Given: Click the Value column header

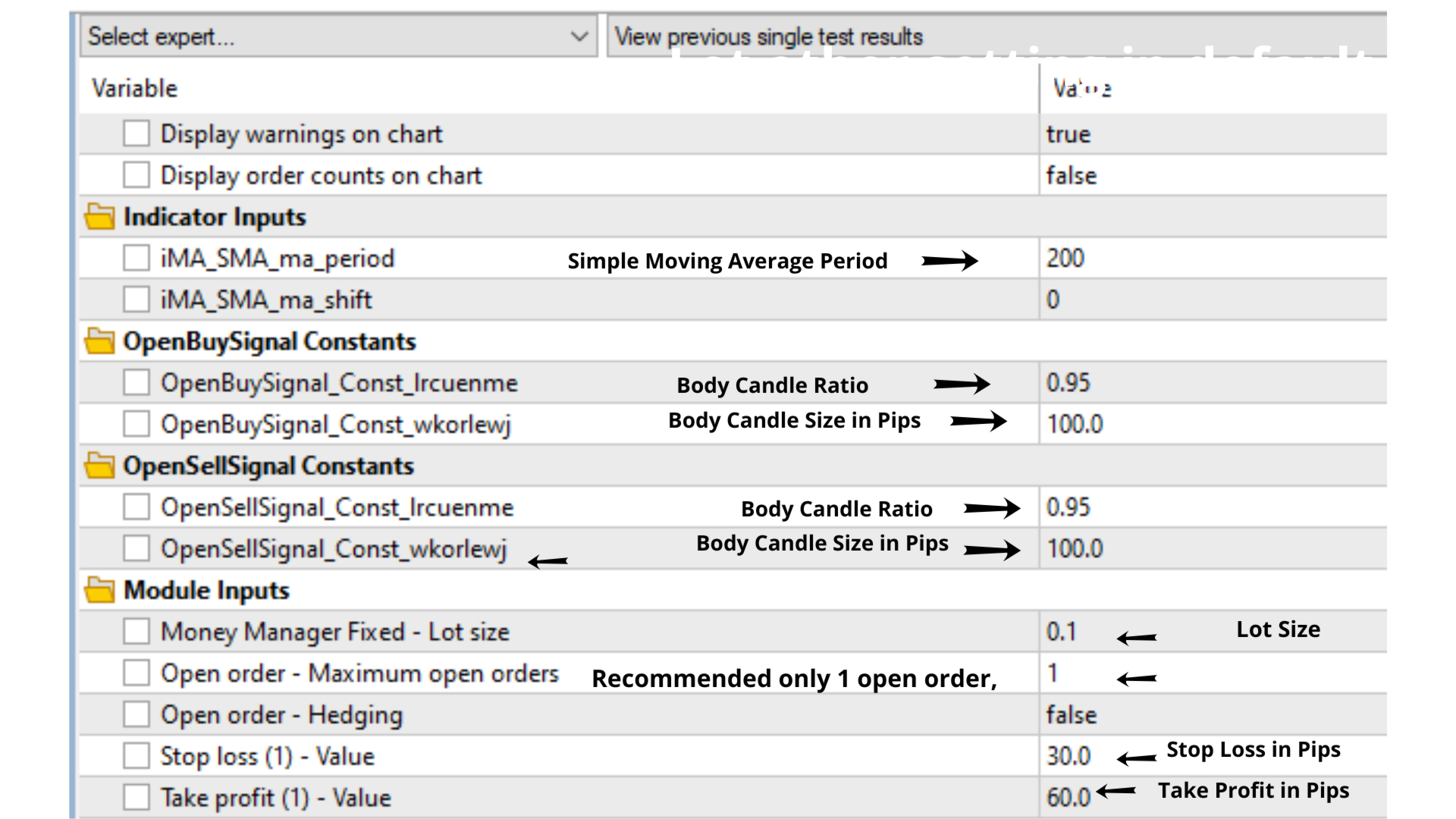Looking at the screenshot, I should point(1082,89).
